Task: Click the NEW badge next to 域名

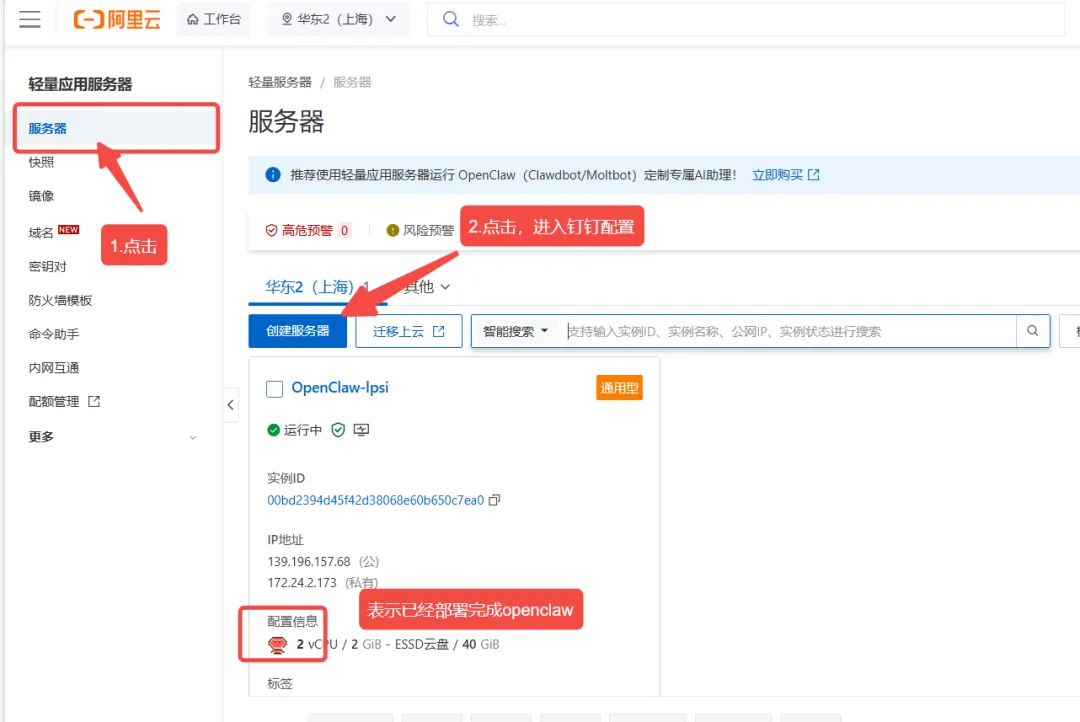Action: (x=68, y=229)
